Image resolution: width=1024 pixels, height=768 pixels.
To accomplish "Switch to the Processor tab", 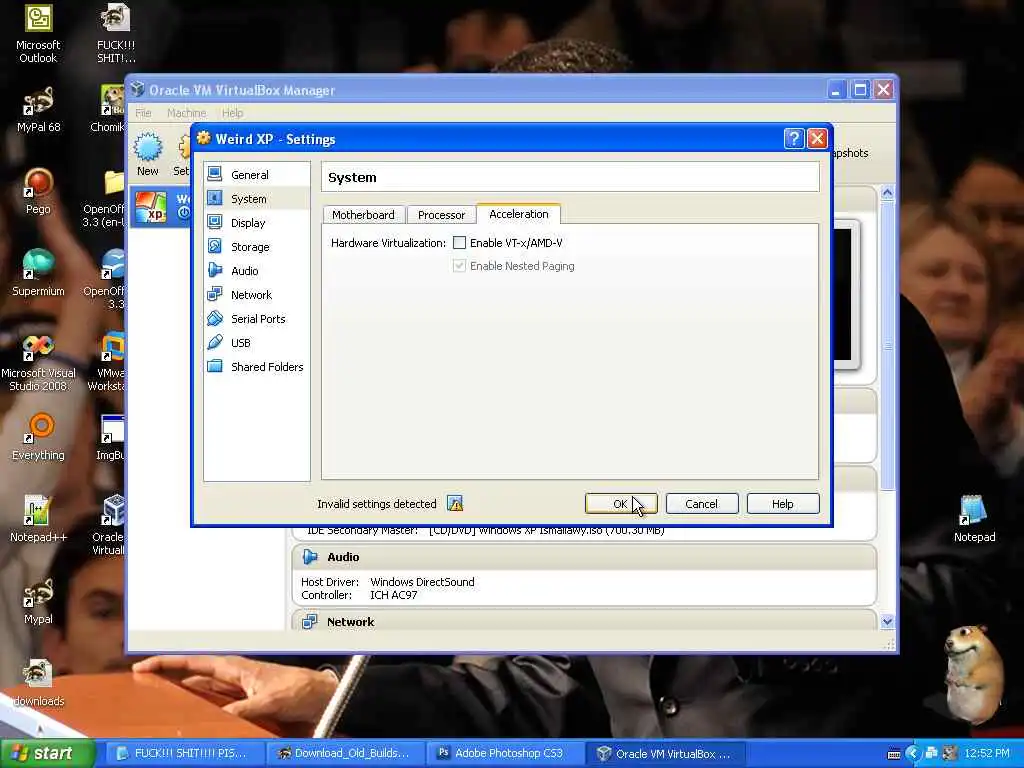I will (x=441, y=215).
